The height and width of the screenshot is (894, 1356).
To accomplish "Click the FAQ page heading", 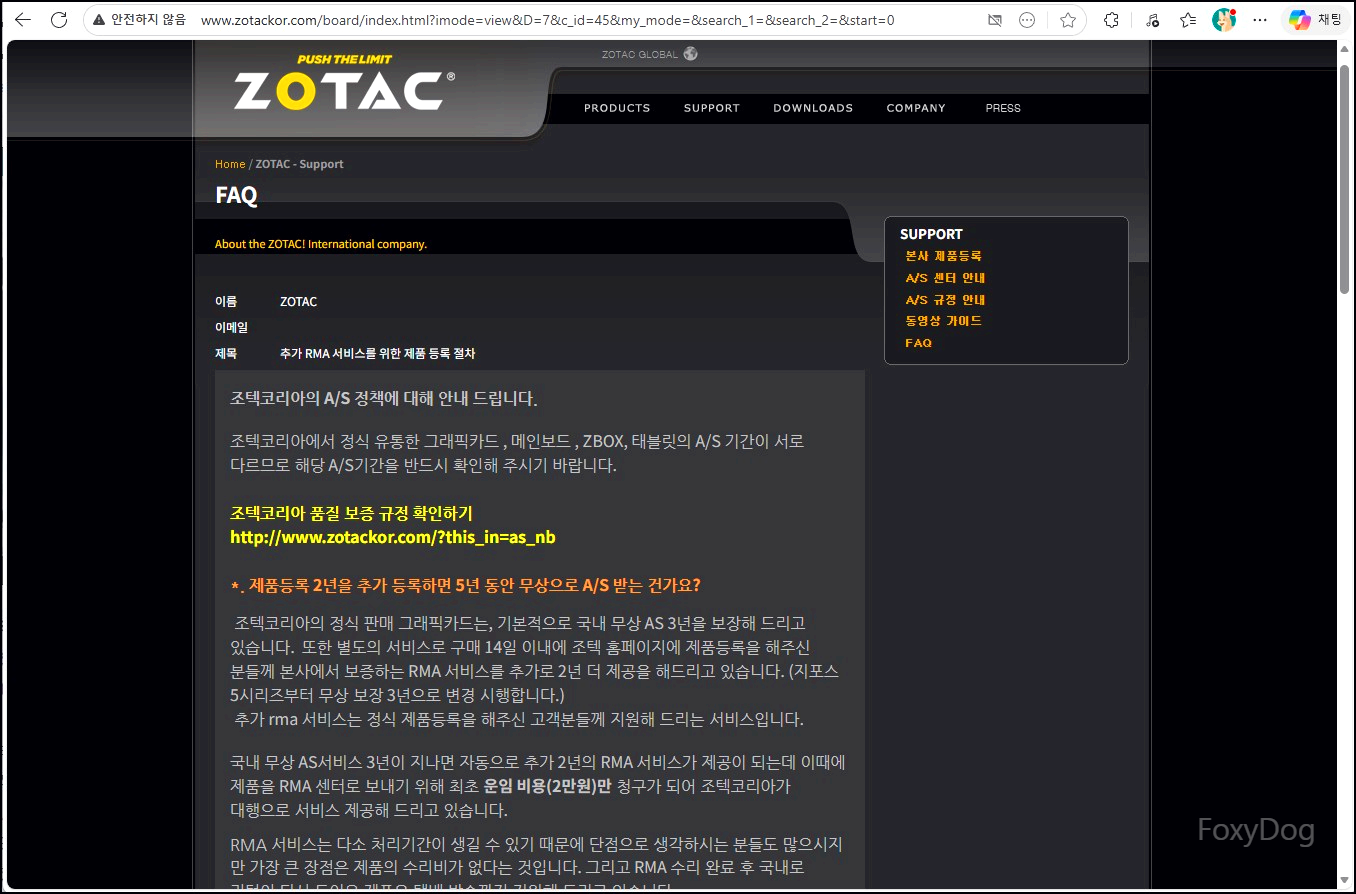I will coord(236,195).
